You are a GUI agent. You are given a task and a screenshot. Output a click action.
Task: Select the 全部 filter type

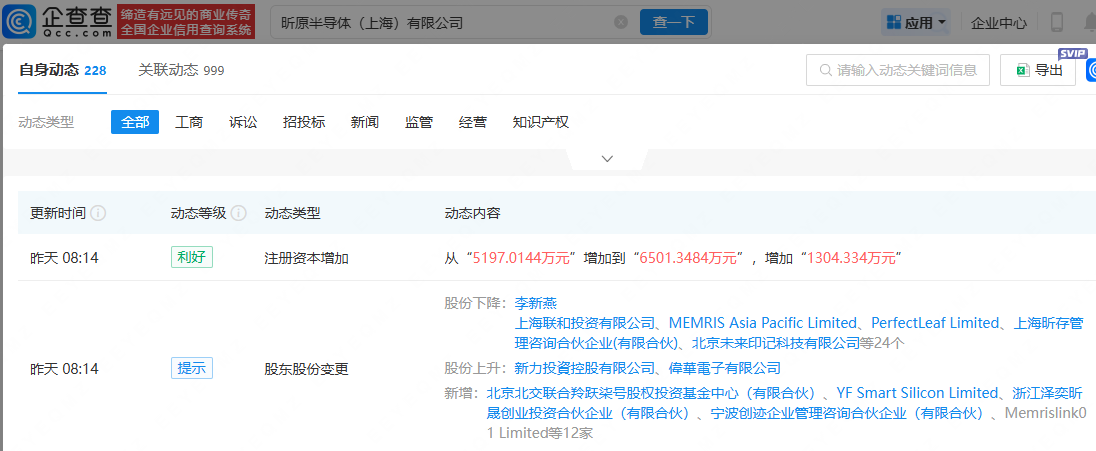(x=135, y=122)
